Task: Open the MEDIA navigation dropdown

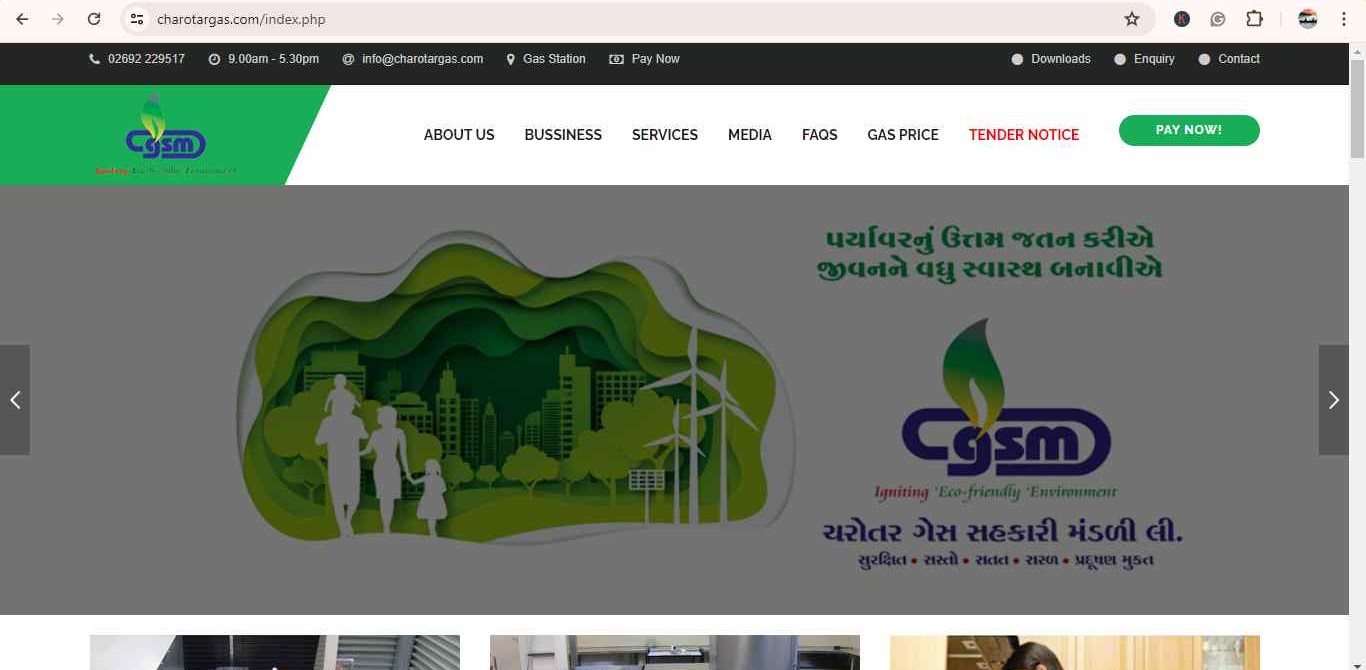Action: point(749,134)
